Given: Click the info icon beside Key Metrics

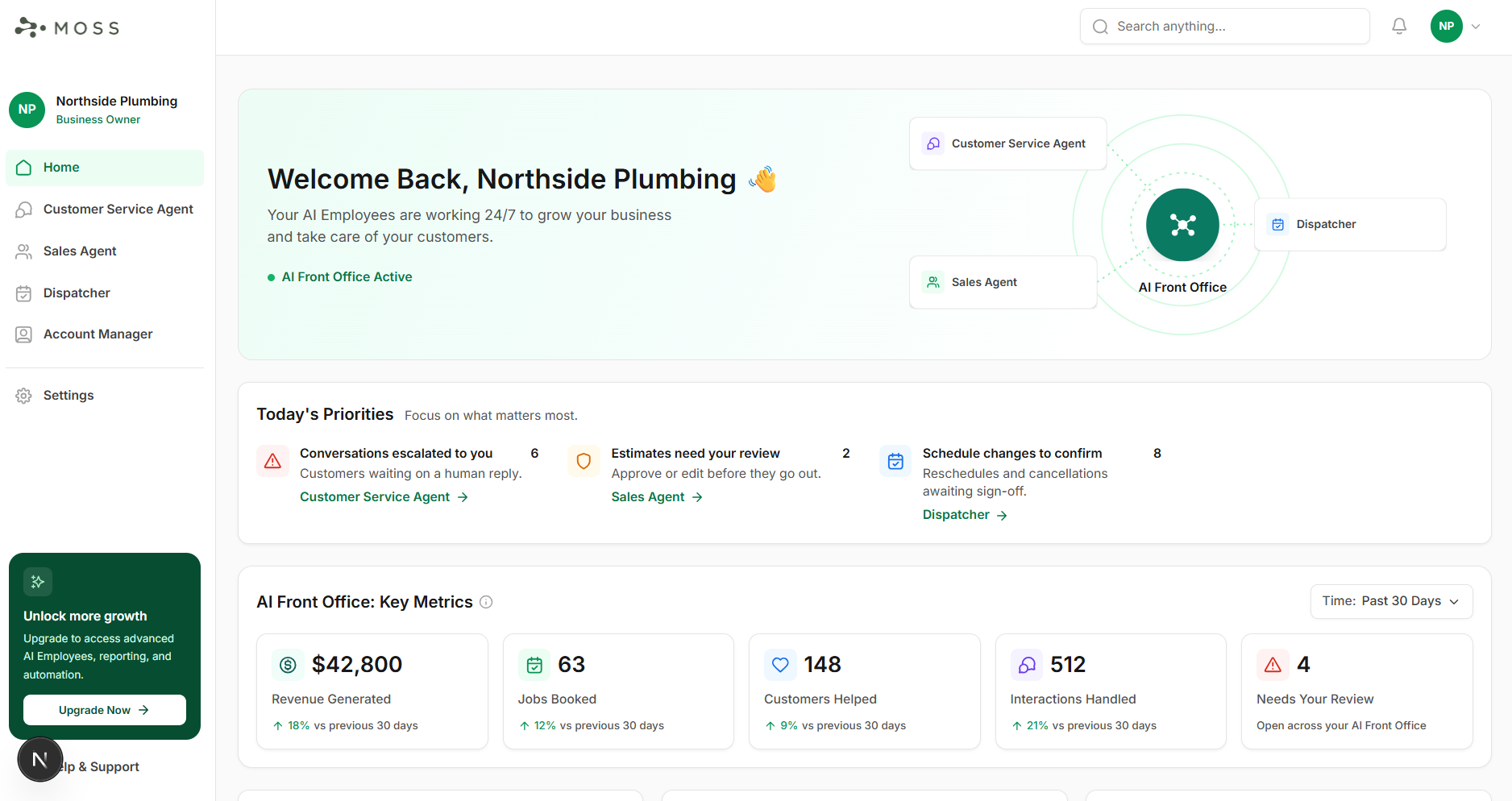Looking at the screenshot, I should (x=486, y=602).
